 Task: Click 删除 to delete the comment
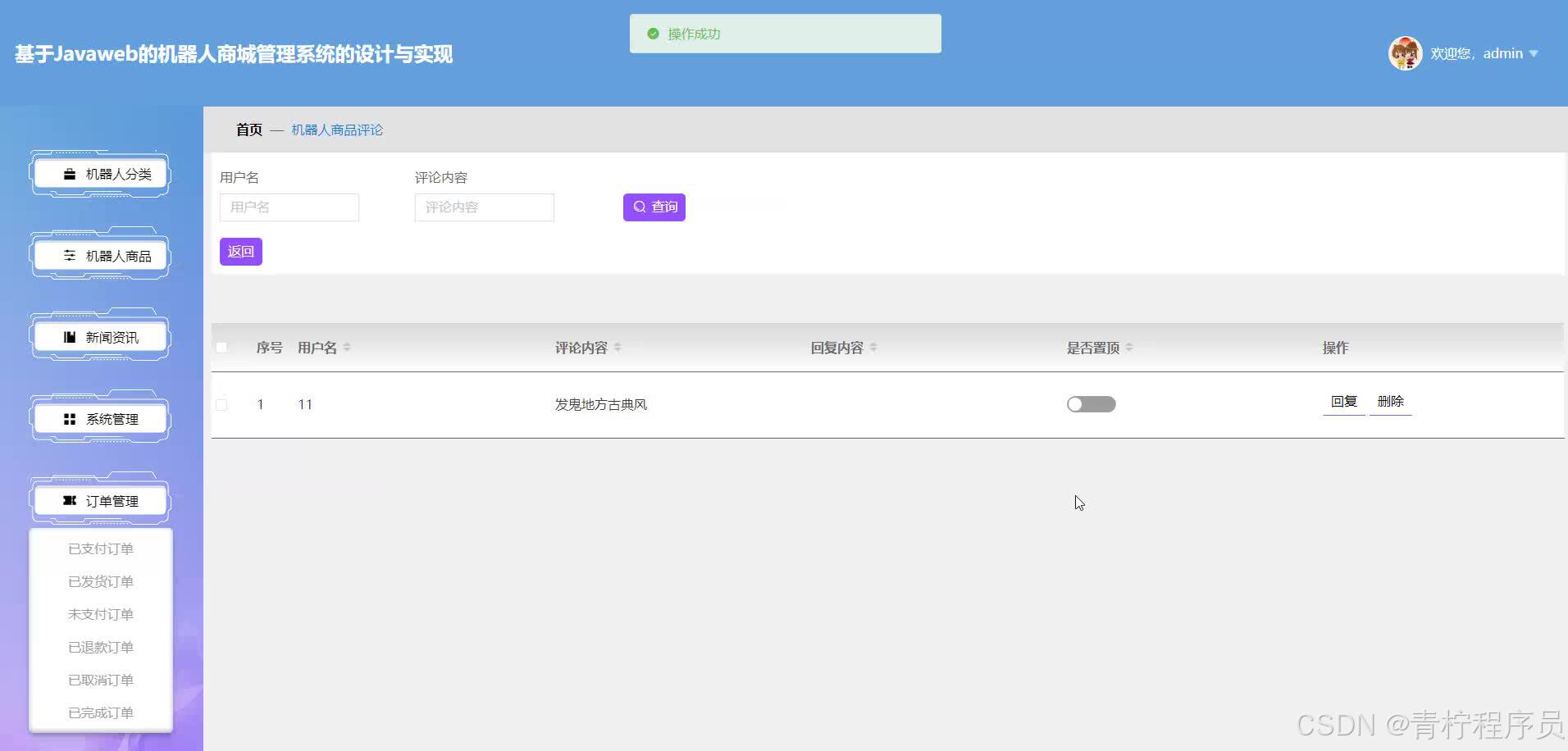[1390, 401]
